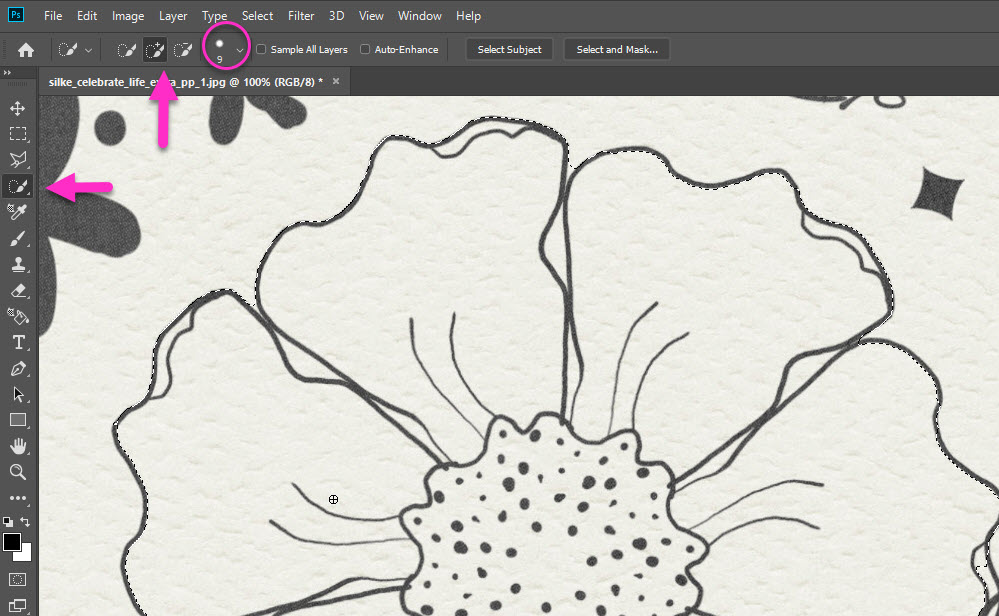Choose New selection mode icon

[x=127, y=49]
